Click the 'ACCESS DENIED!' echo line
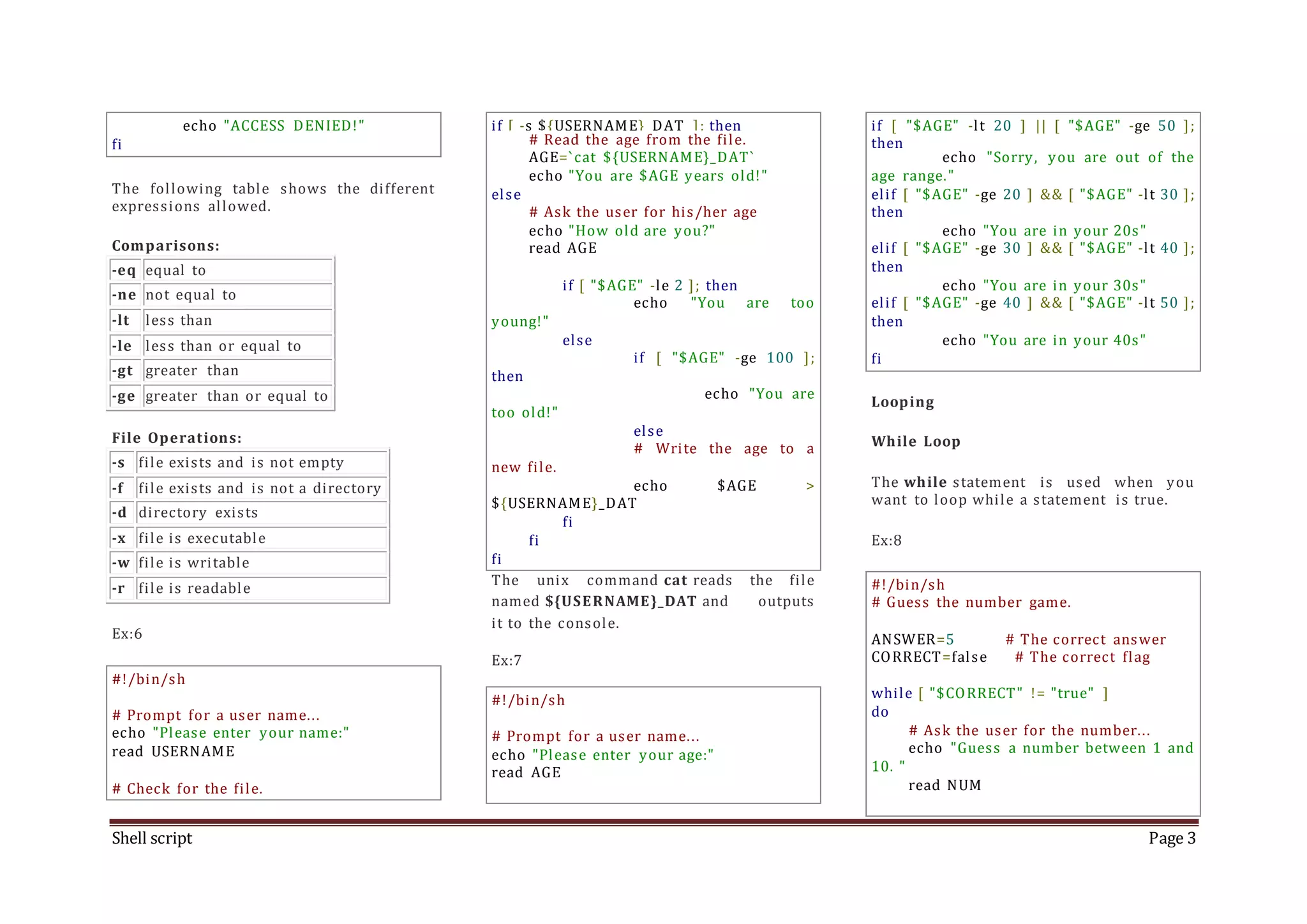1307x924 pixels. (273, 126)
